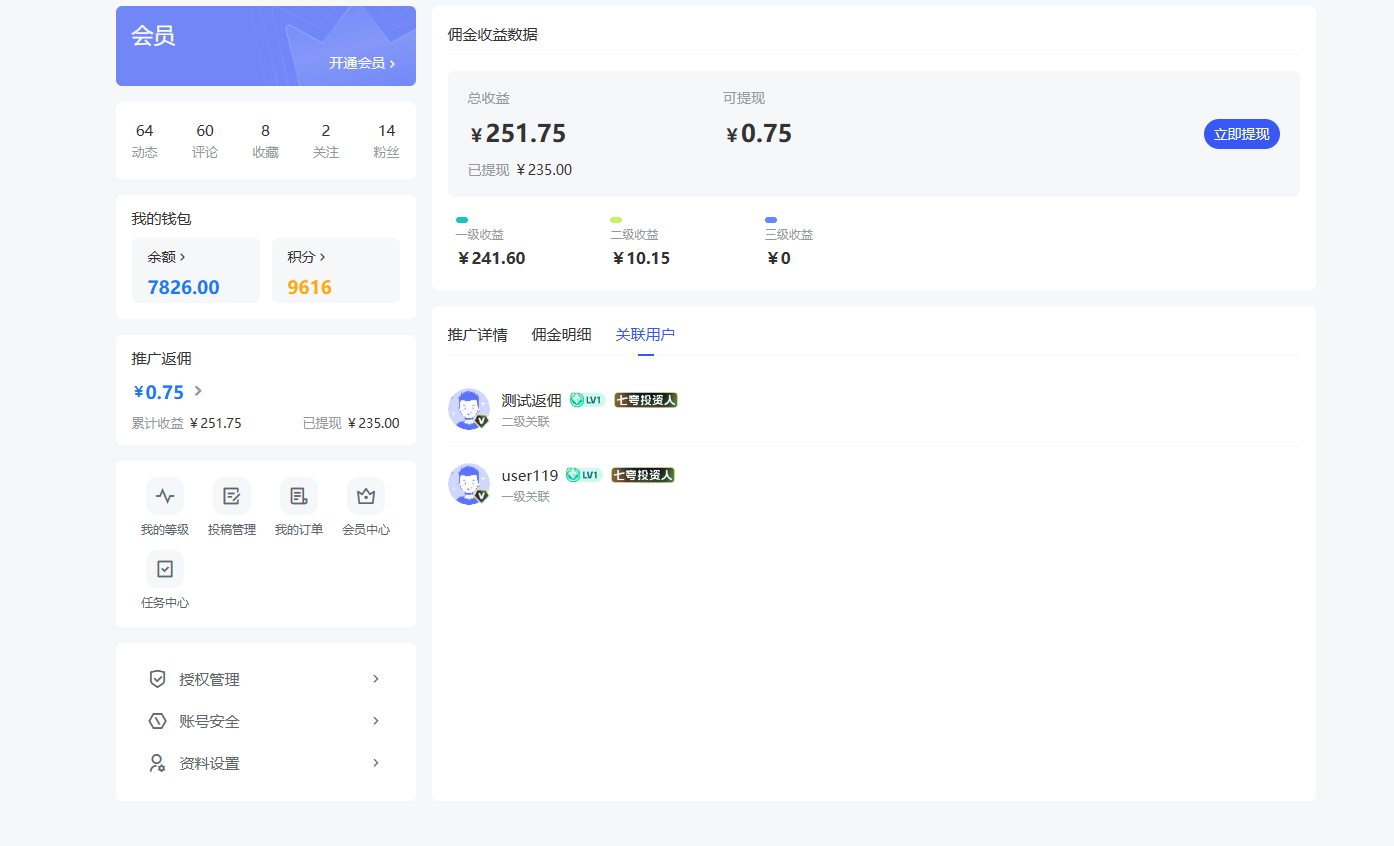Viewport: 1394px width, 846px height.
Task: Open 我的等级 level icon
Action: click(x=165, y=496)
